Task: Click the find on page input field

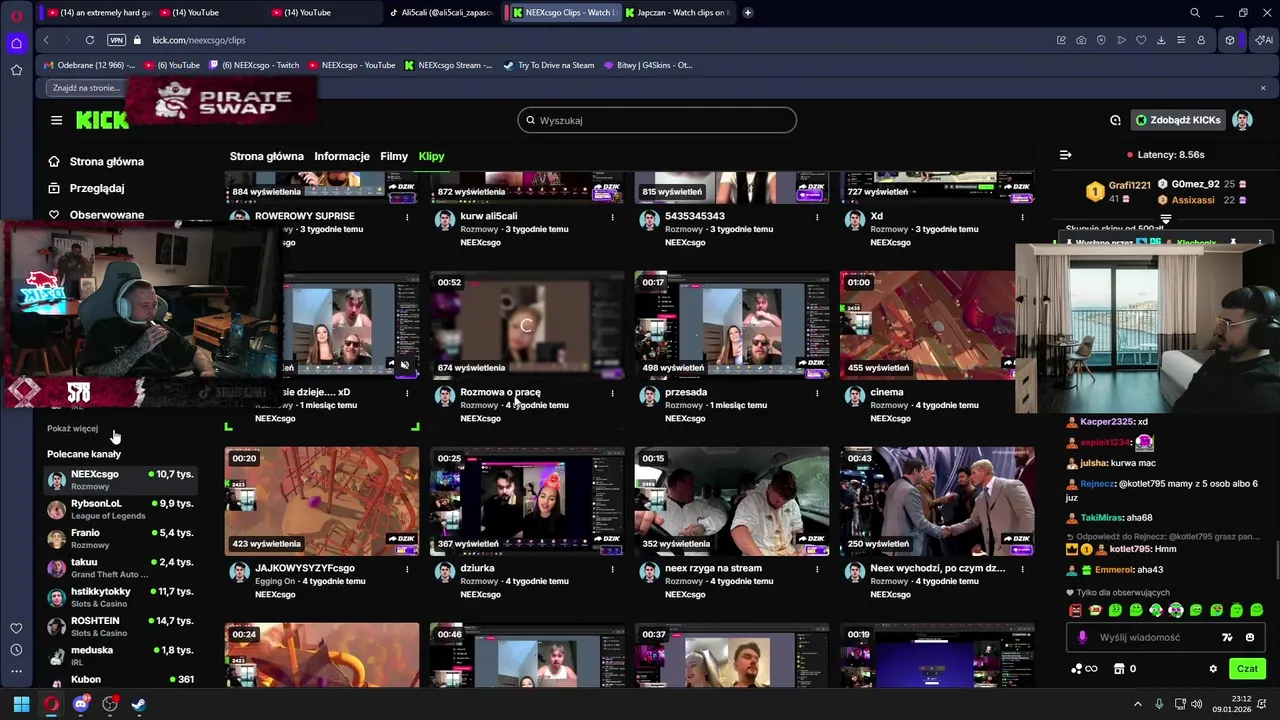Action: tap(86, 88)
